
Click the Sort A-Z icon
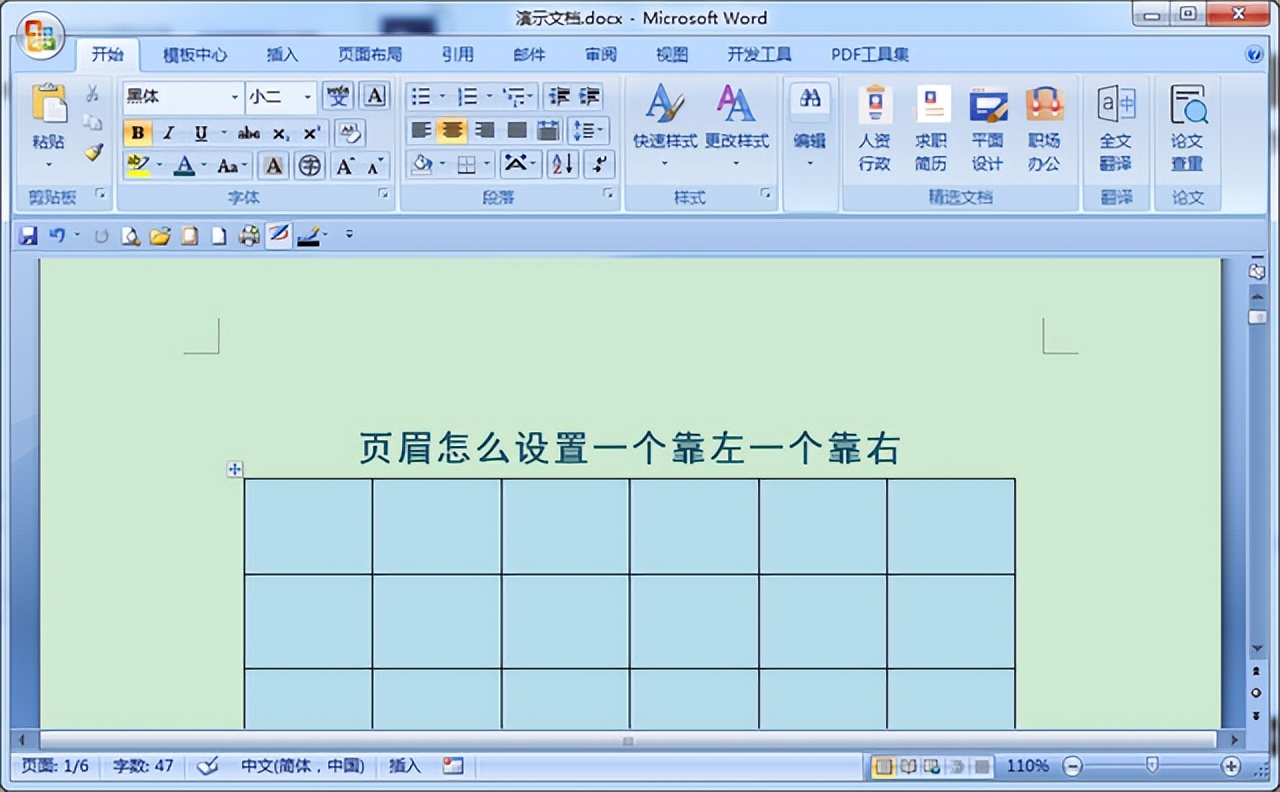[563, 164]
